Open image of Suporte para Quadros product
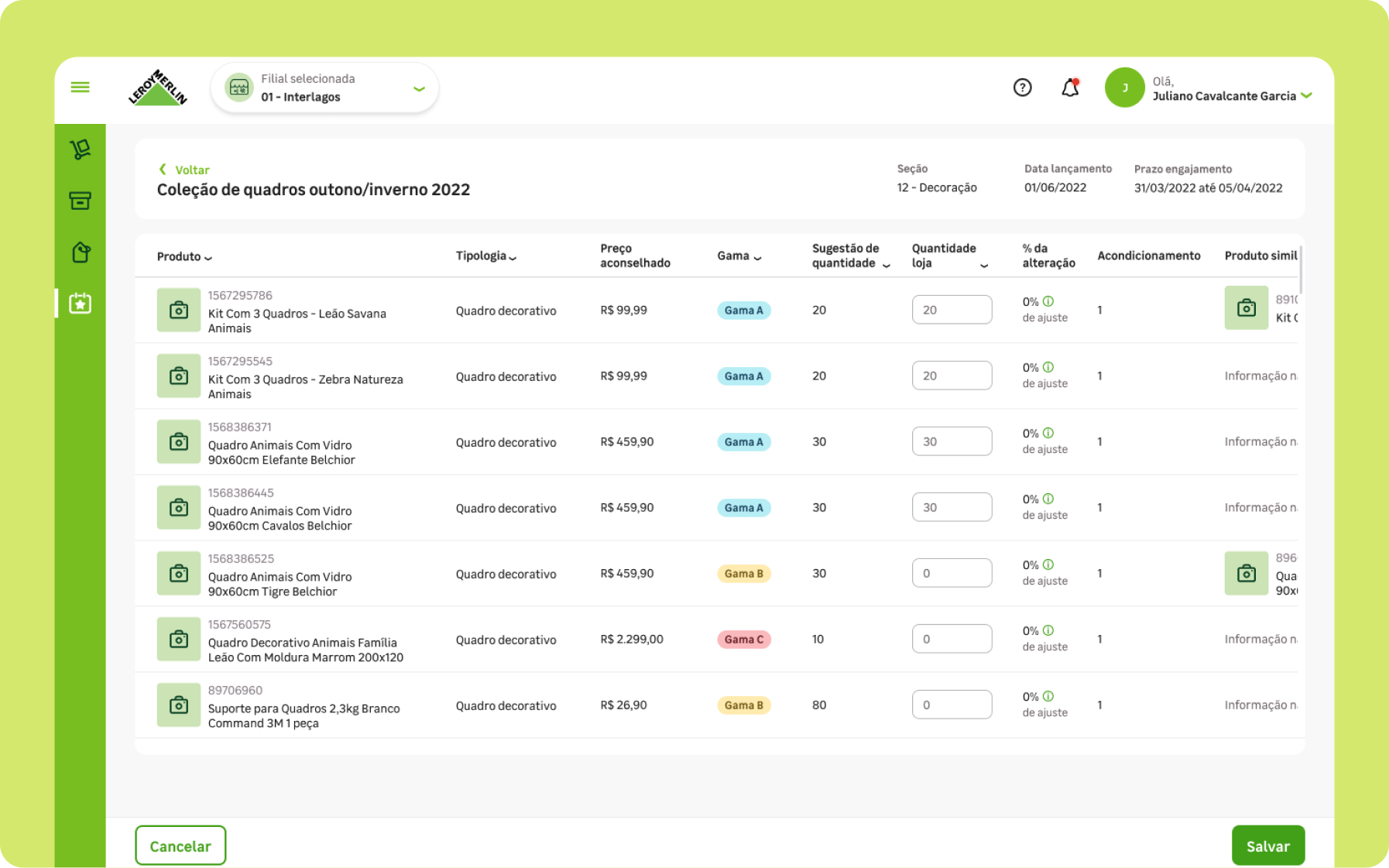The width and height of the screenshot is (1389, 868). [x=179, y=705]
